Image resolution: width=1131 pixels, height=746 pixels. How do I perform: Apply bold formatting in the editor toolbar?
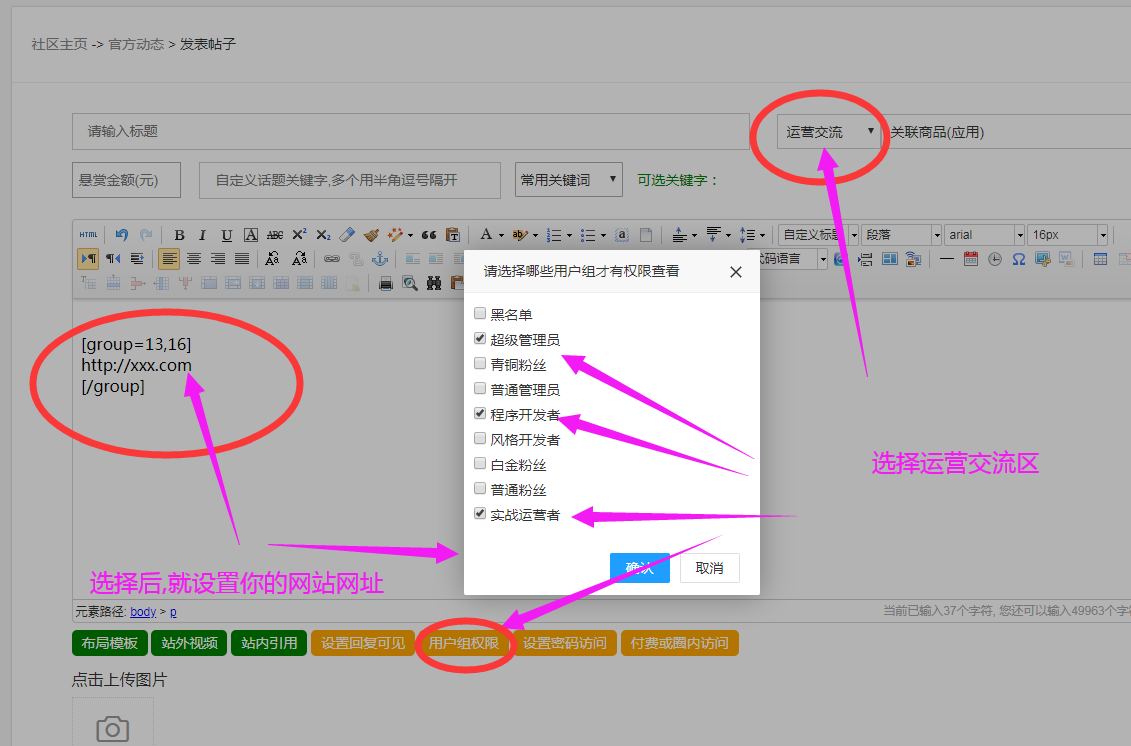click(x=180, y=235)
